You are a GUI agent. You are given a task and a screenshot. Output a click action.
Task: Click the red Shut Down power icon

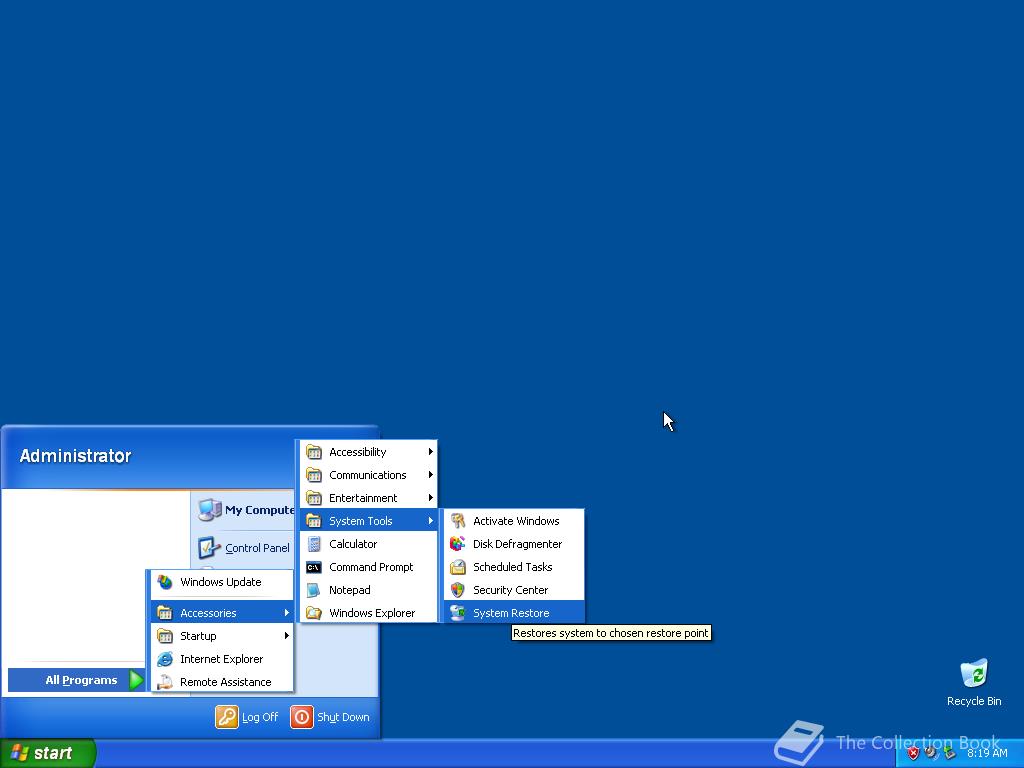(302, 716)
